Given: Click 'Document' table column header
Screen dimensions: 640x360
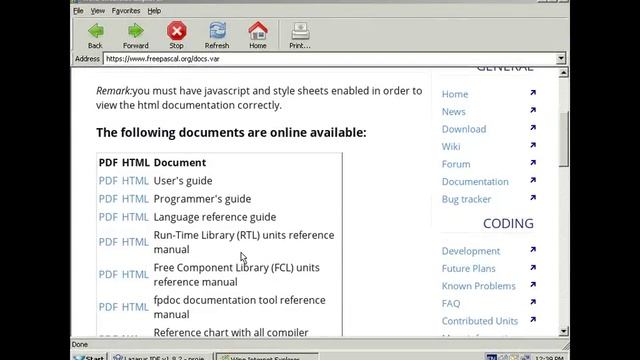Looking at the screenshot, I should 180,163.
